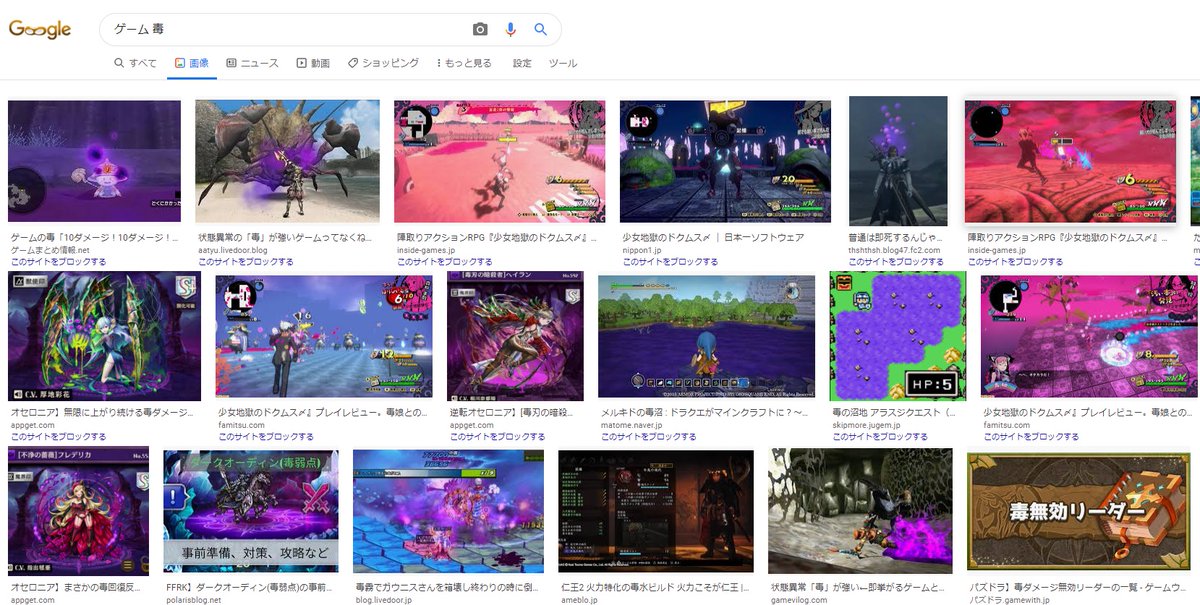This screenshot has width=1200, height=605.
Task: Open ゲームの毒「10ダメージ！ thumbnail
Action: pos(94,161)
